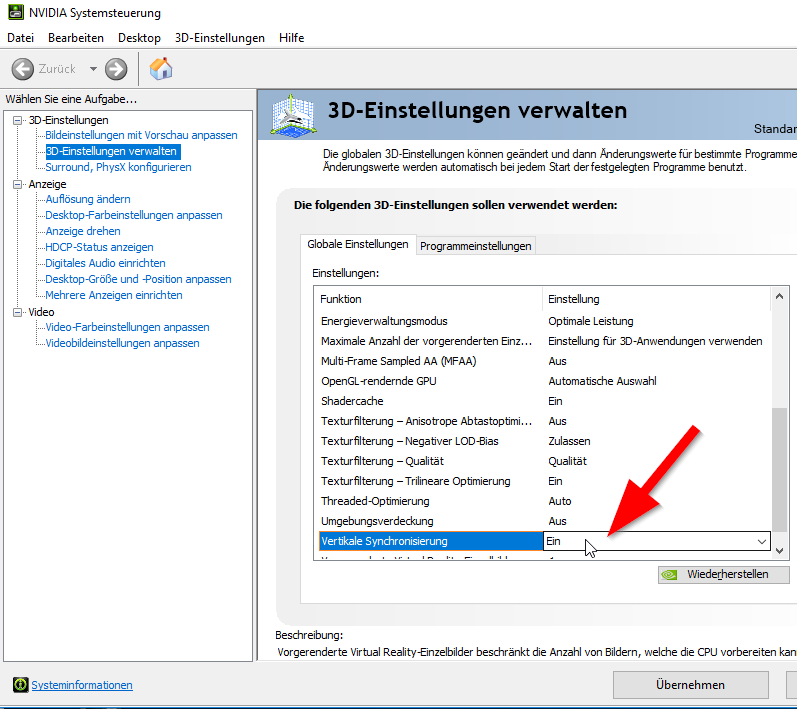Viewport: 797px width, 709px height.
Task: Open HDCP-Status anzeigen
Action: coord(99,248)
